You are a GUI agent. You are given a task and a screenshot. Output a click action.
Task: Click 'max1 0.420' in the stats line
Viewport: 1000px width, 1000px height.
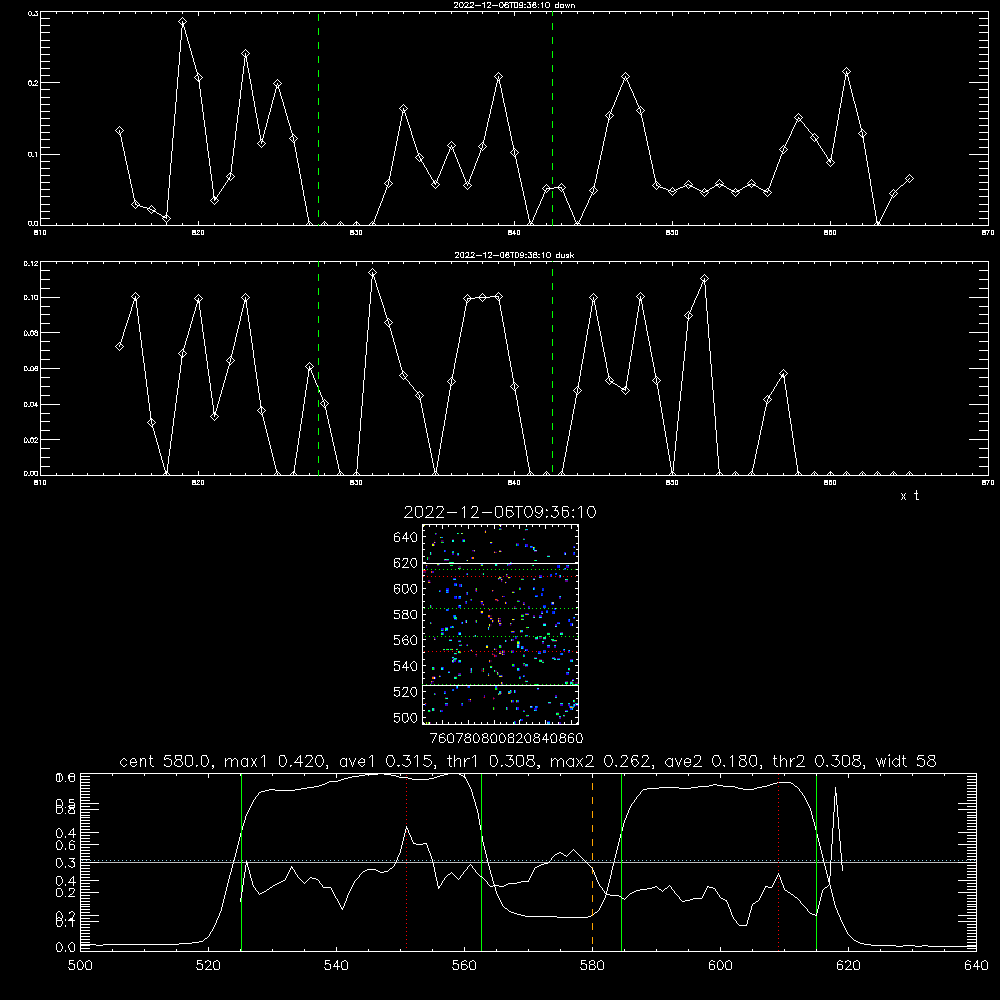pyautogui.click(x=276, y=761)
